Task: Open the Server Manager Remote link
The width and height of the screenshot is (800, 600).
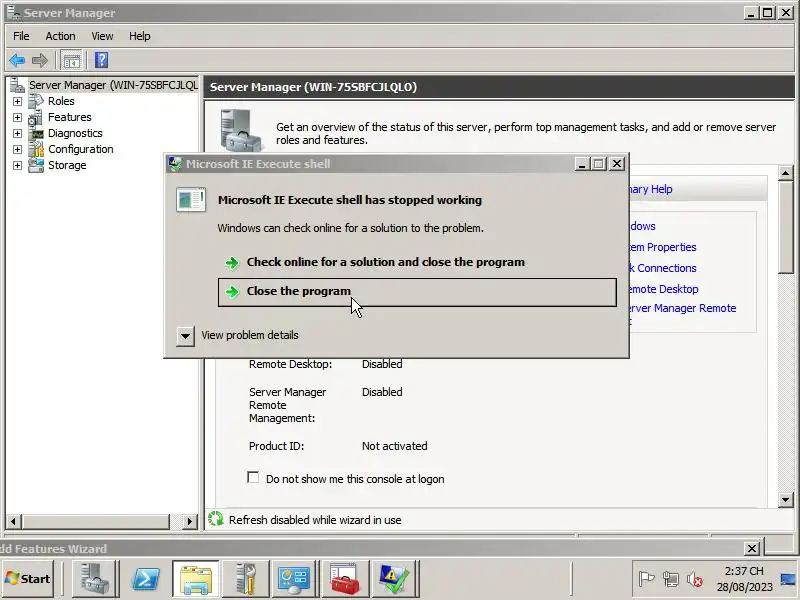Action: 683,308
